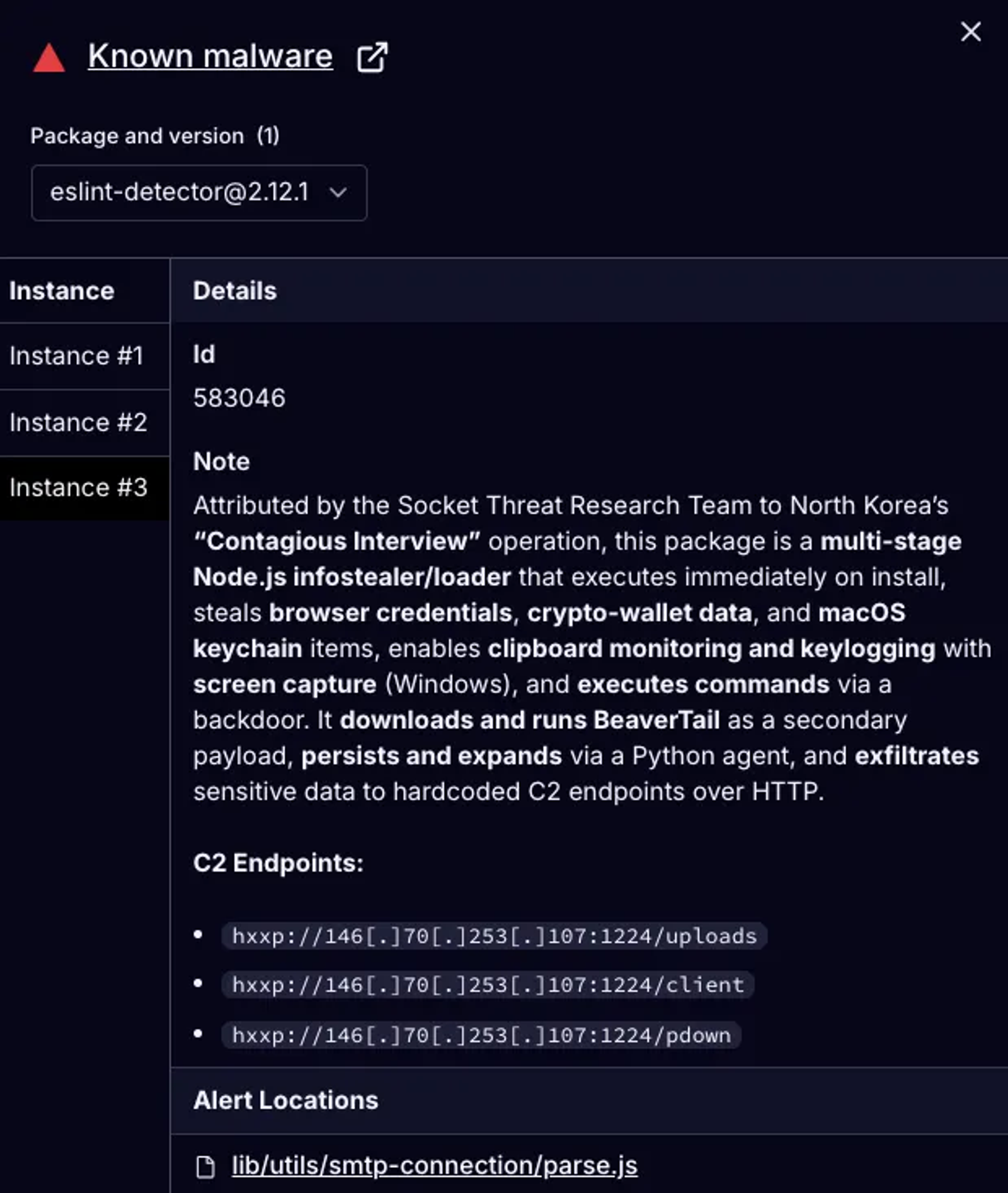Open the Known malware heading link

(x=210, y=56)
